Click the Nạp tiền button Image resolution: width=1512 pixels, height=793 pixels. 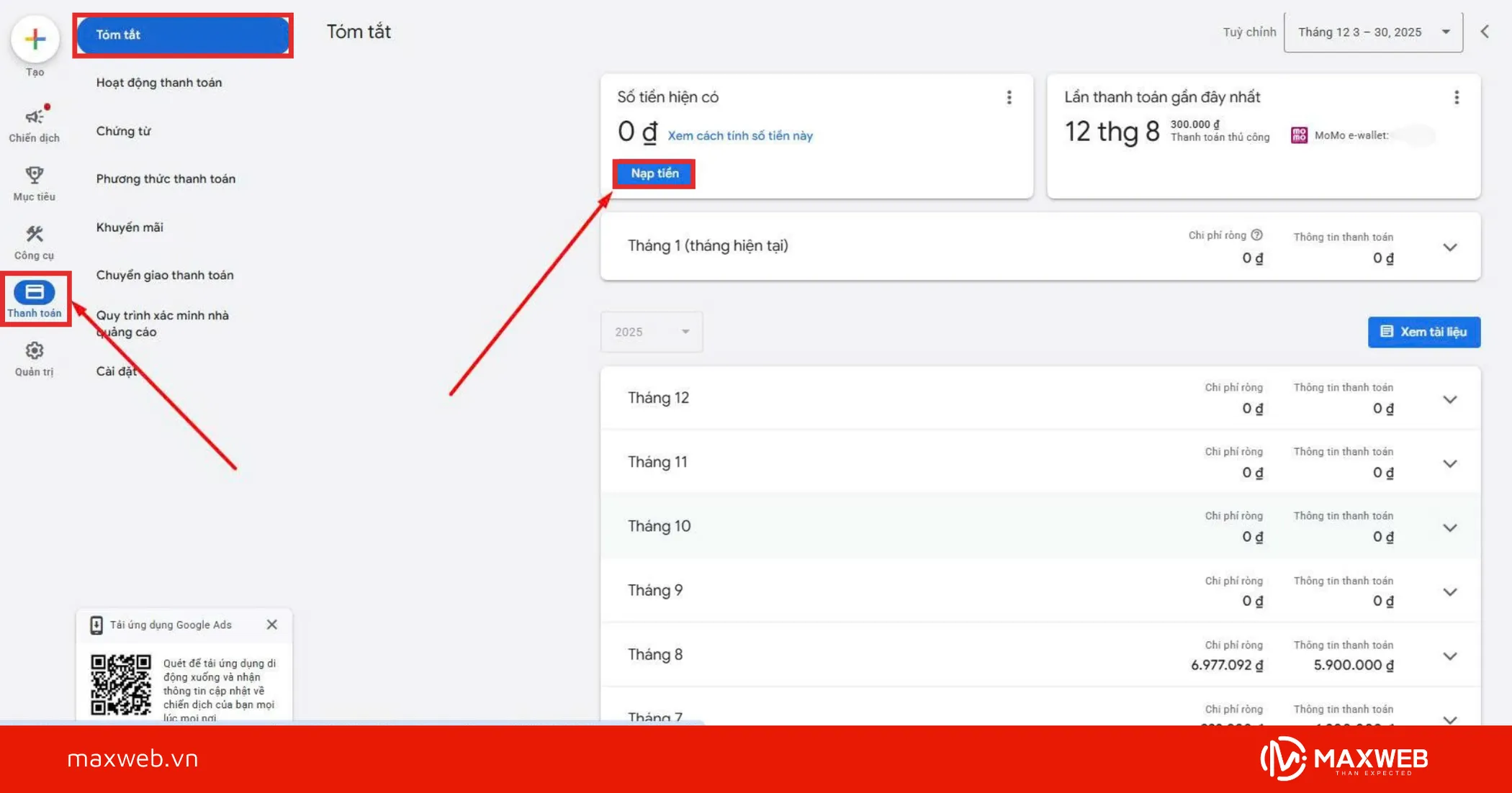[x=653, y=173]
